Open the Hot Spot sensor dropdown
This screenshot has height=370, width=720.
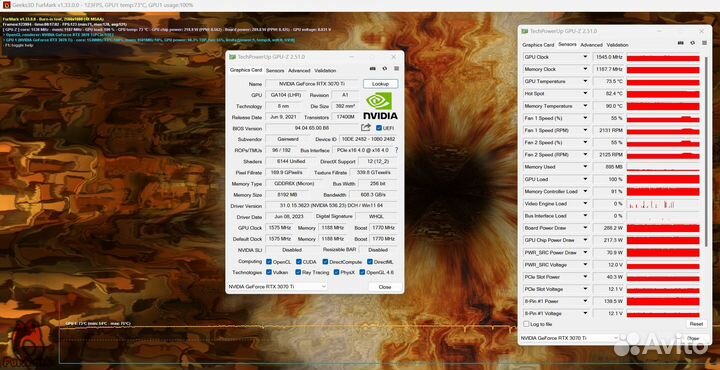585,94
